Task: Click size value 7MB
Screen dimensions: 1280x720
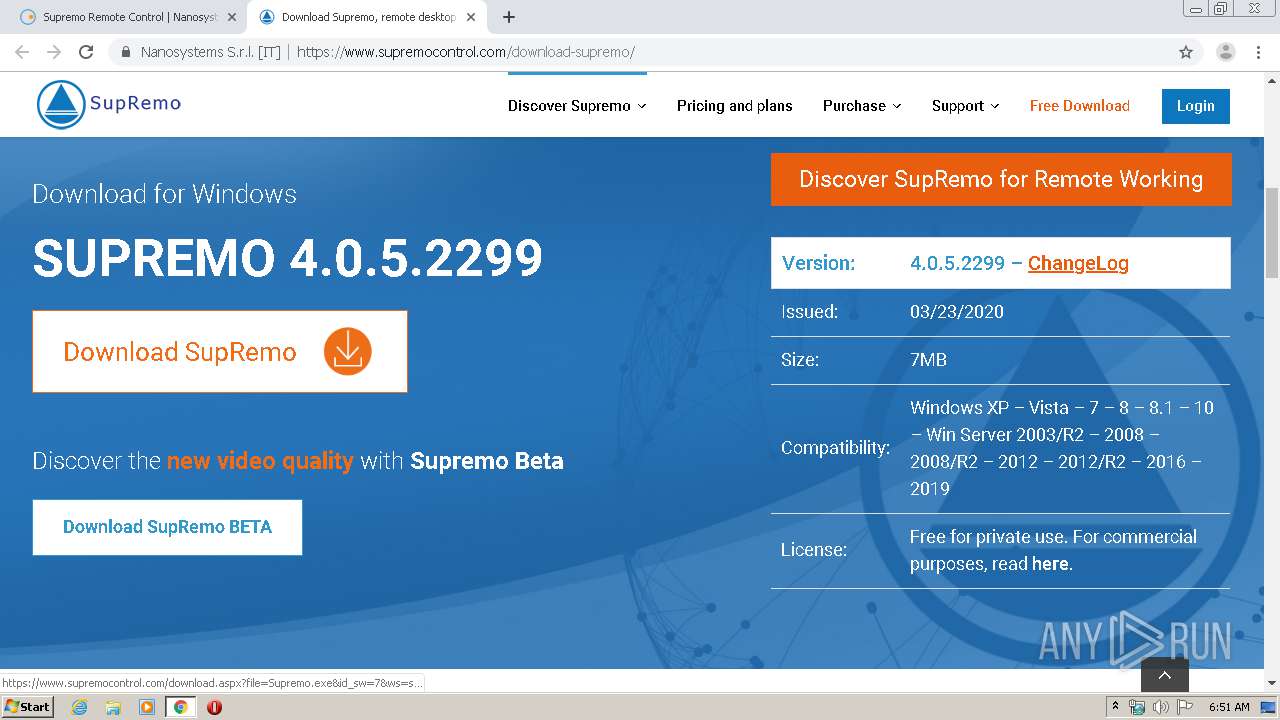Action: pos(928,360)
